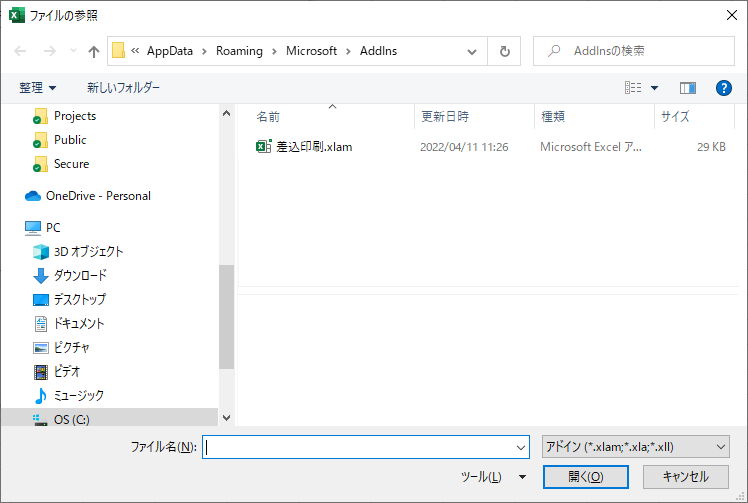Open the アドイン file type filter dropdown
The height and width of the screenshot is (503, 748).
635,447
